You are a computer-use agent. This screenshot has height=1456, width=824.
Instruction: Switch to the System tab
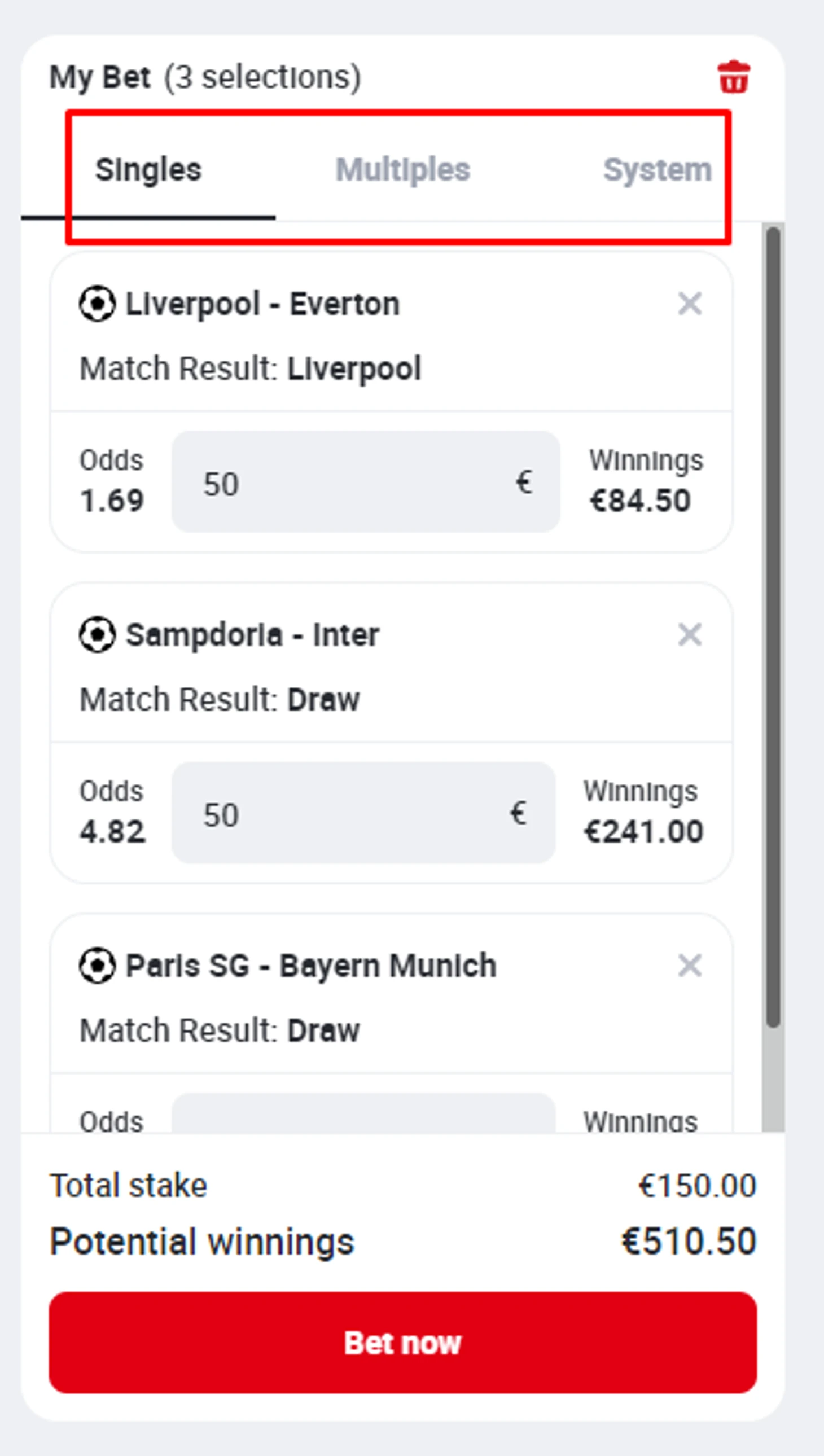click(x=657, y=170)
